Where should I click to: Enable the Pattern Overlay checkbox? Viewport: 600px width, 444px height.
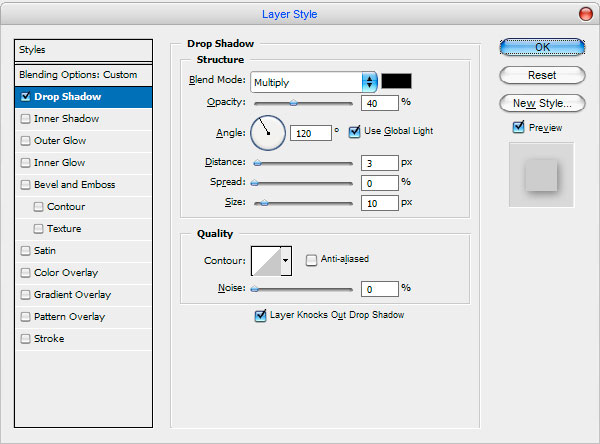(25, 317)
